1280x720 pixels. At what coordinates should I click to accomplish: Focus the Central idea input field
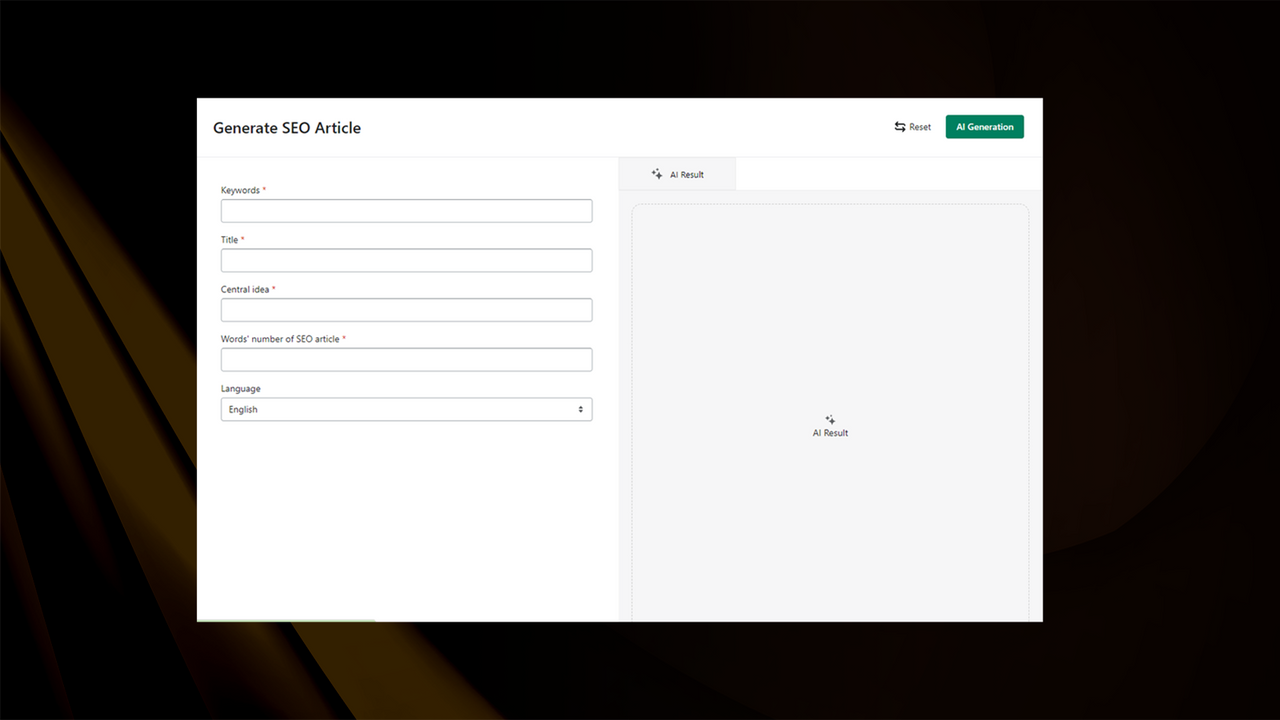[x=406, y=310]
